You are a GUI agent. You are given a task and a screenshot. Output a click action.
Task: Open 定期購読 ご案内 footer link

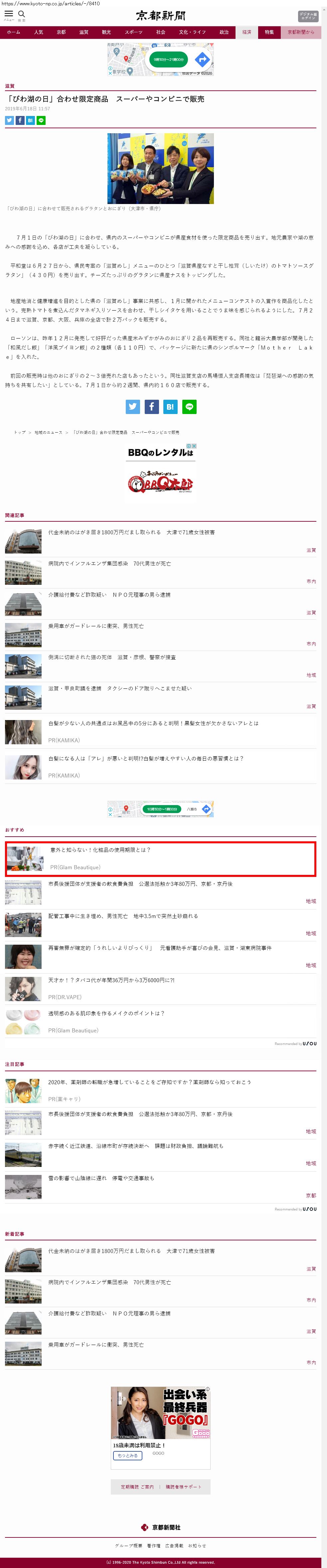[137, 1487]
